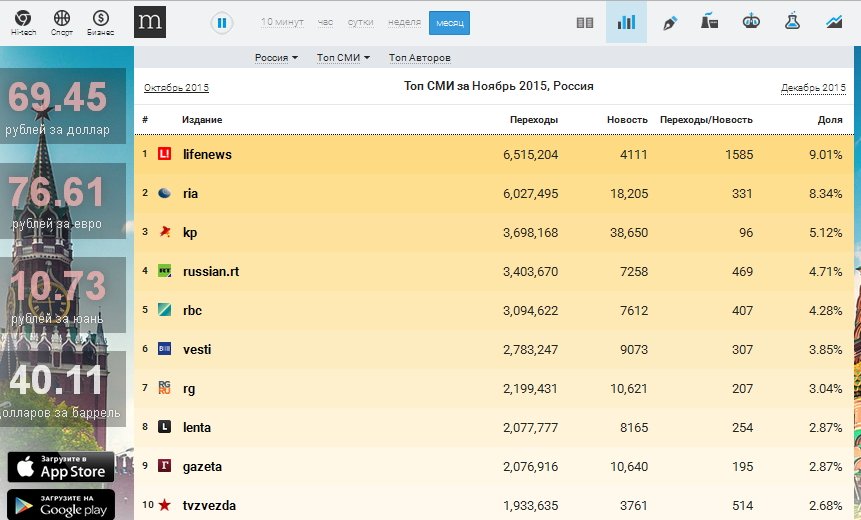861x520 pixels.
Task: Open the rg publication
Action: [x=188, y=389]
